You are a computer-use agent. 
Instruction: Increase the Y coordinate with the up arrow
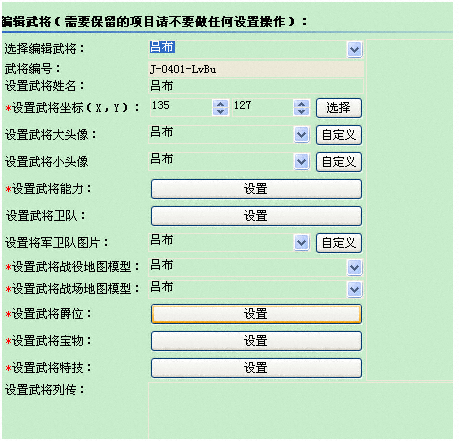[302, 104]
